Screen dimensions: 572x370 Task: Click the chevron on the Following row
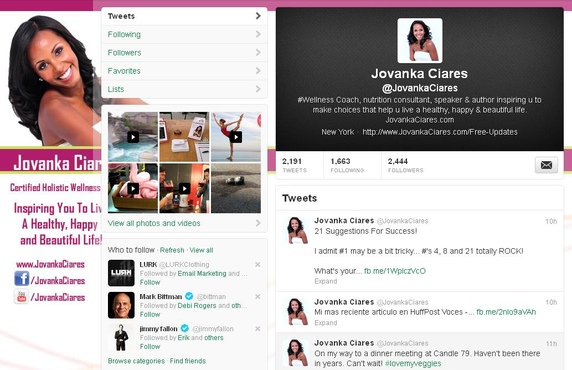pyautogui.click(x=258, y=34)
